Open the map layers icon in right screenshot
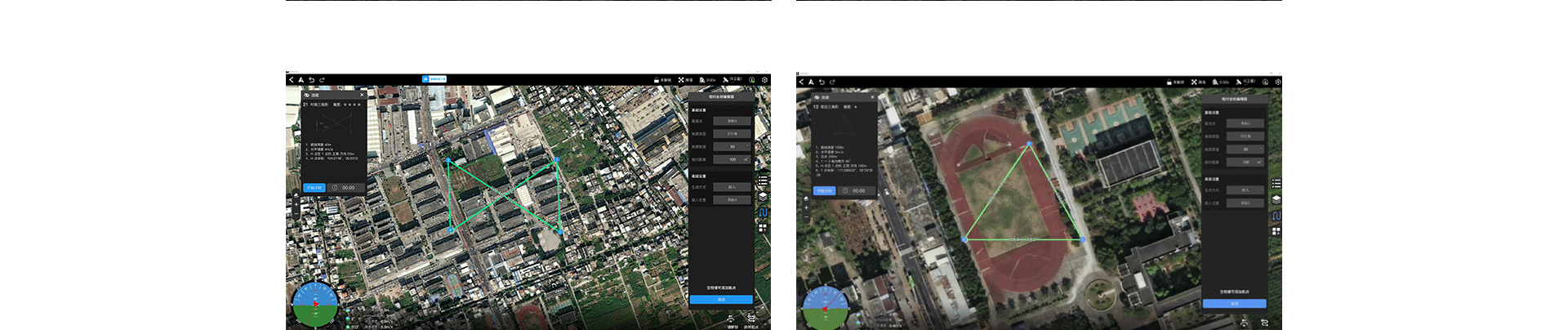Screen dimensions: 1568x330 1276,199
